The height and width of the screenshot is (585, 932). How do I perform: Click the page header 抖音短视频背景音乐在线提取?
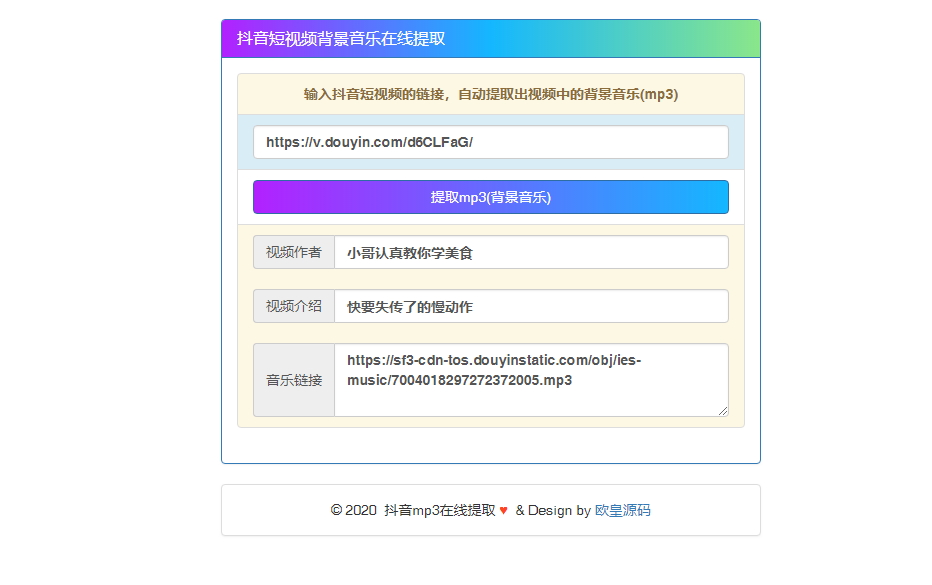tap(341, 40)
